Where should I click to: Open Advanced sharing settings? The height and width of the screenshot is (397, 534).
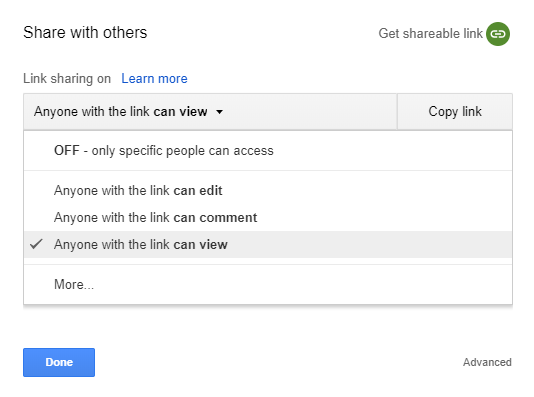coord(487,362)
